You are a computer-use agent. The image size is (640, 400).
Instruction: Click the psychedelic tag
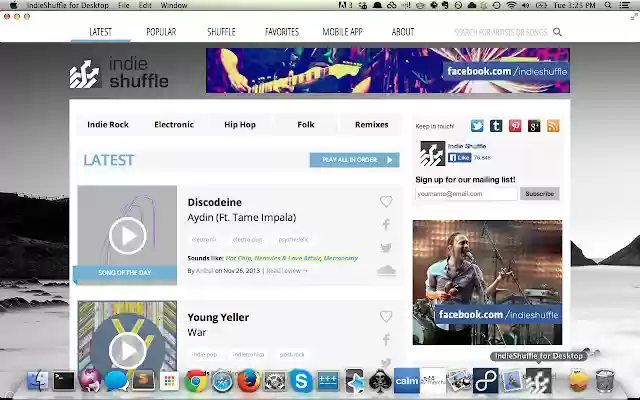293,240
